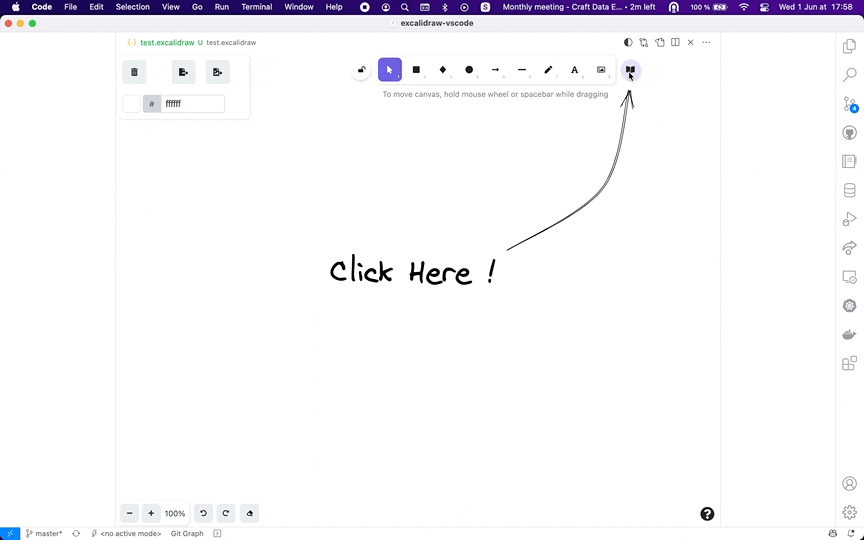Open the Go menu
The width and height of the screenshot is (864, 540).
coord(197,7)
